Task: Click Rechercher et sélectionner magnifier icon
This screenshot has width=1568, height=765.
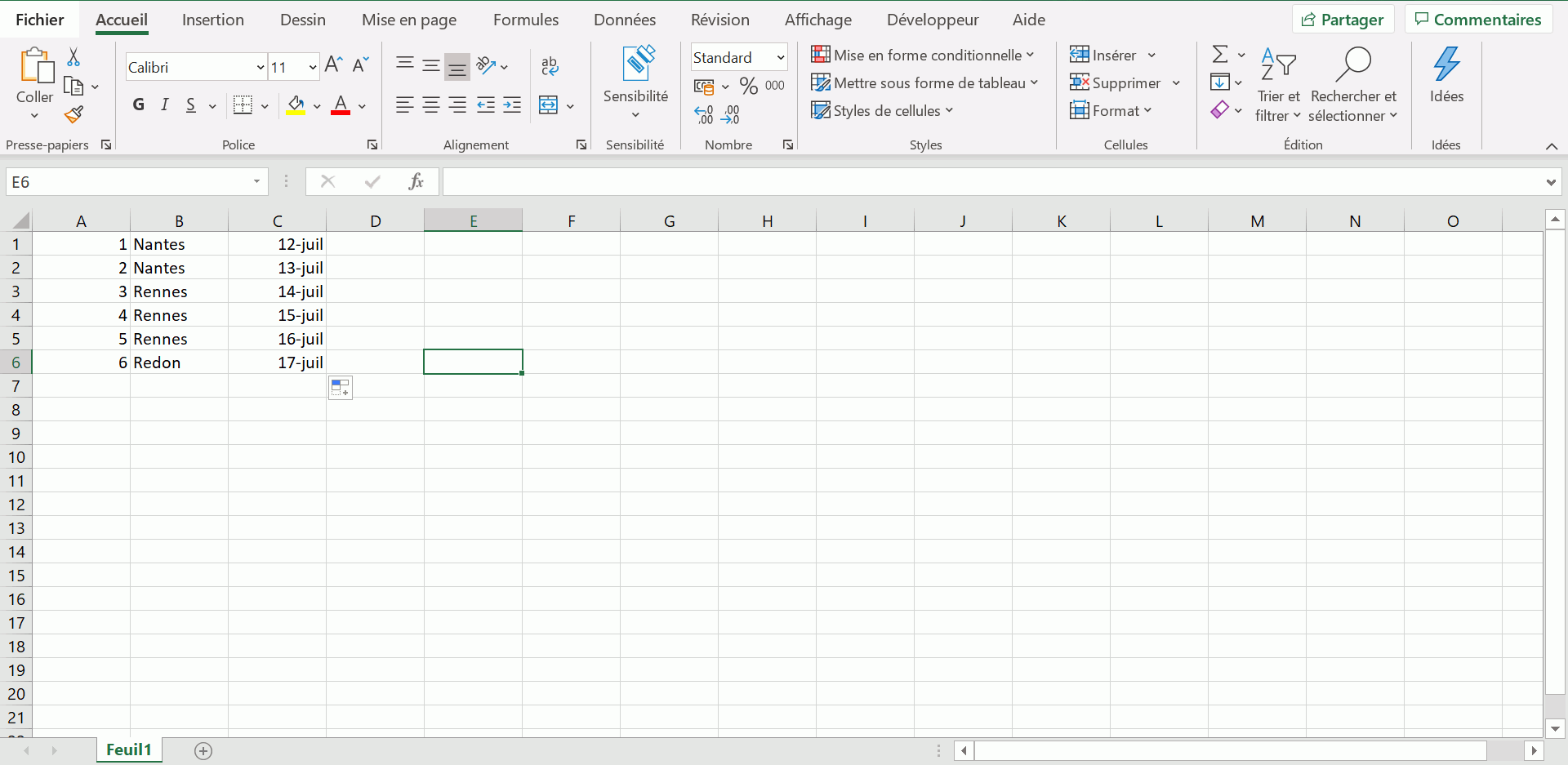Action: point(1352,65)
